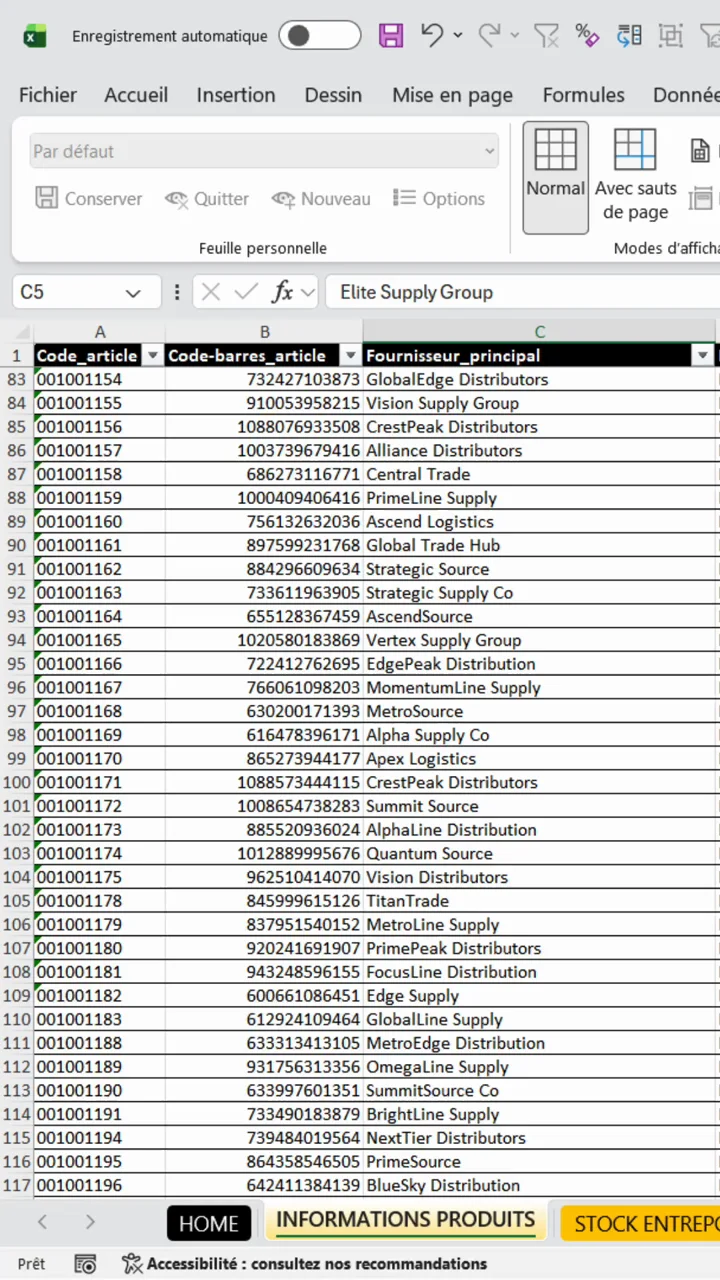
Task: Click the macro recording status bar icon
Action: pos(85,1264)
